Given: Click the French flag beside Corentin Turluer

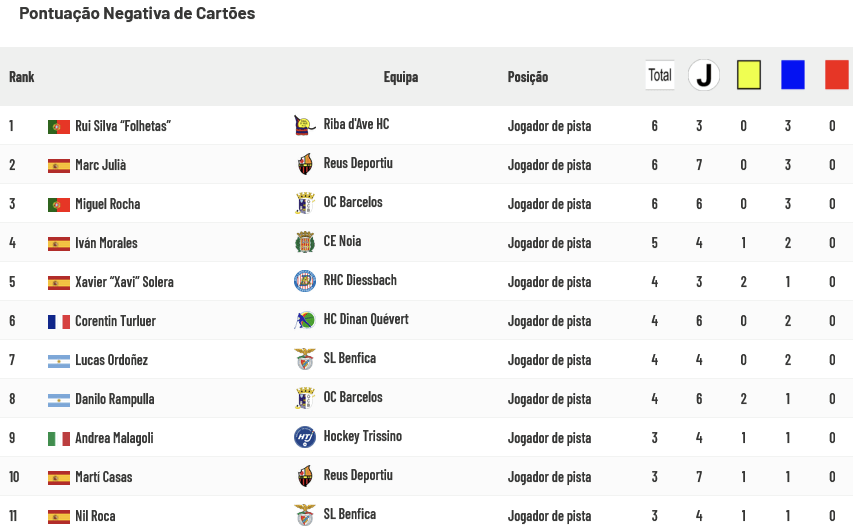Looking at the screenshot, I should pyautogui.click(x=59, y=322).
